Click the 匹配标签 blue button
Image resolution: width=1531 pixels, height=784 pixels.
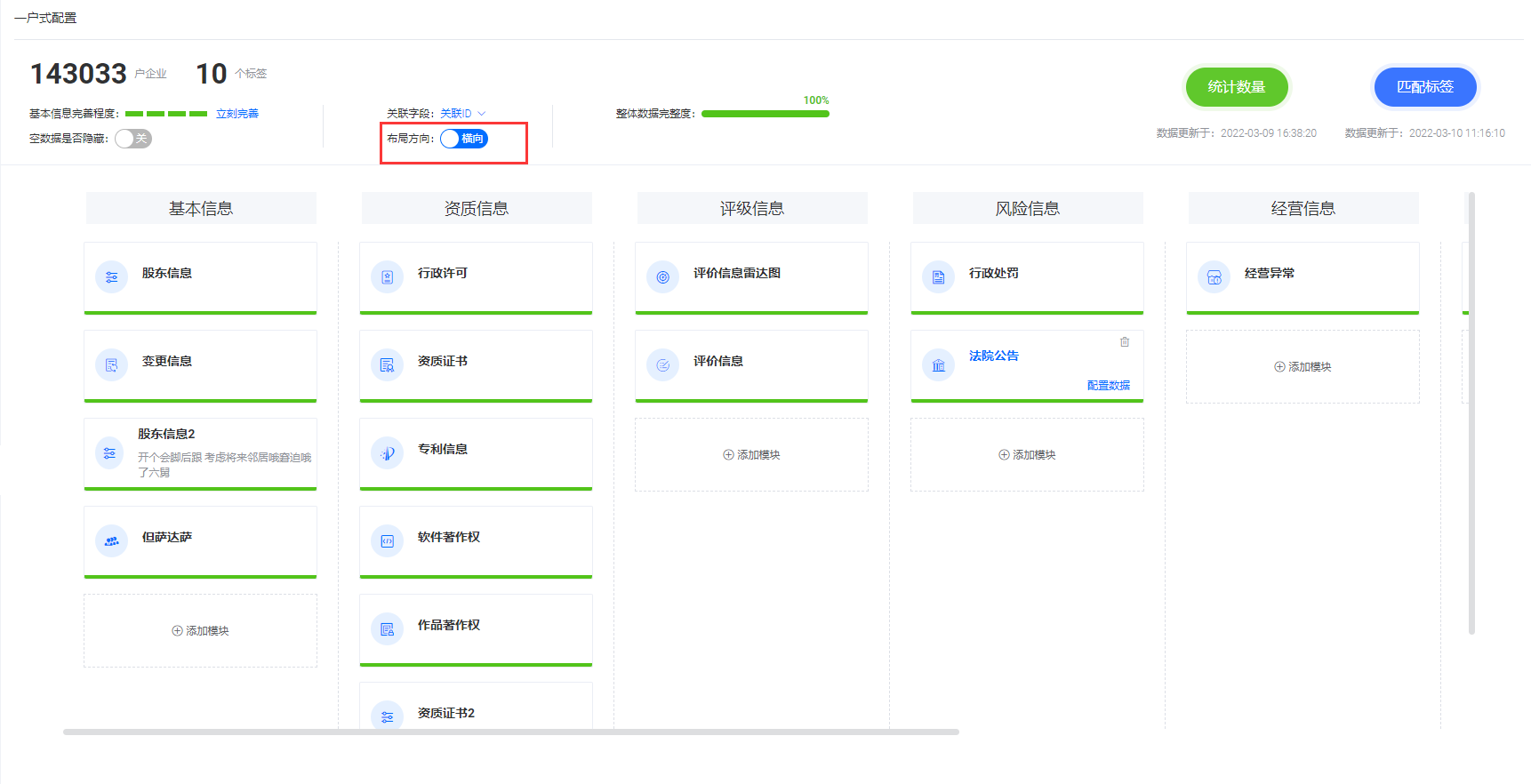click(x=1425, y=87)
